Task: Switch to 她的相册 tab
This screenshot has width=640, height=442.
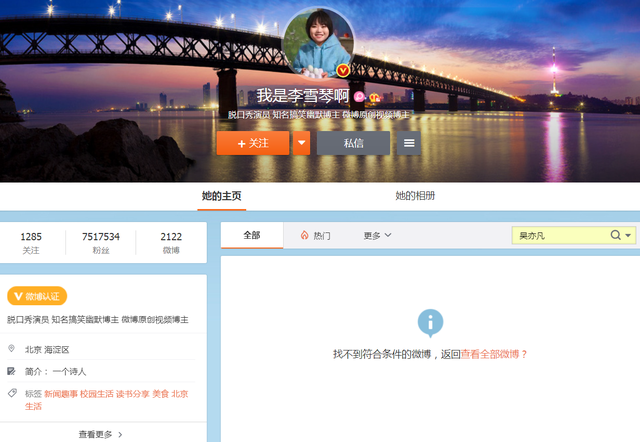Action: point(415,196)
